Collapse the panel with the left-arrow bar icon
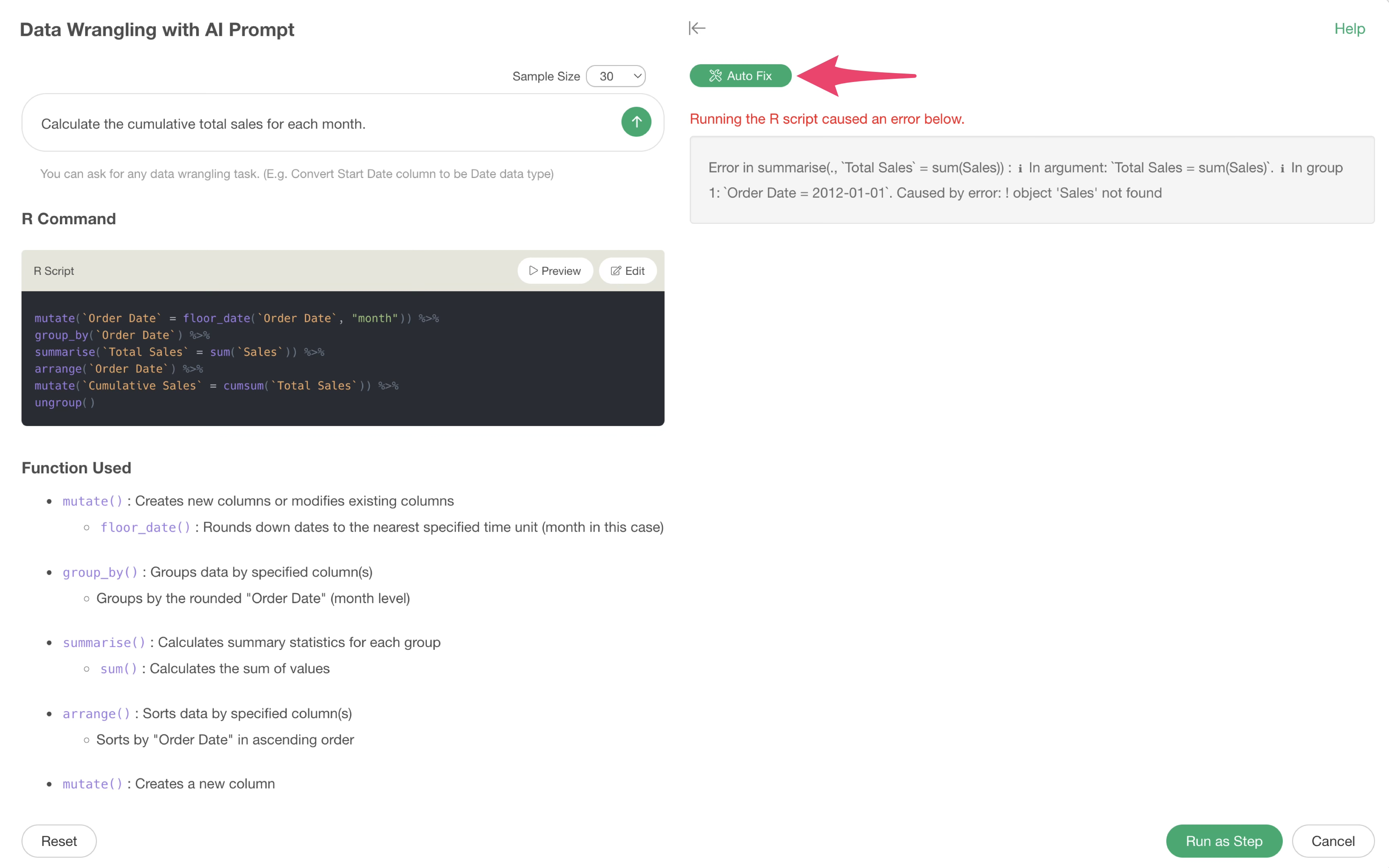1389x868 pixels. [697, 28]
